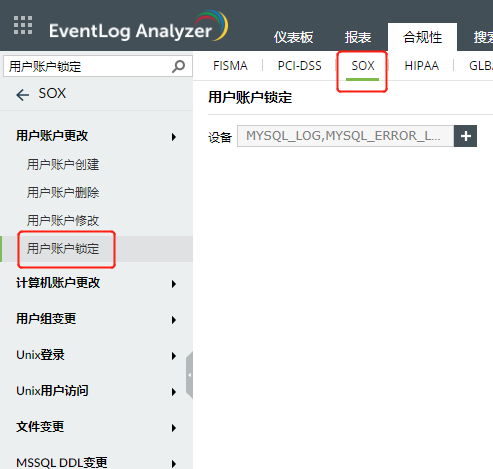Go back using SOX arrow icon

click(23, 95)
